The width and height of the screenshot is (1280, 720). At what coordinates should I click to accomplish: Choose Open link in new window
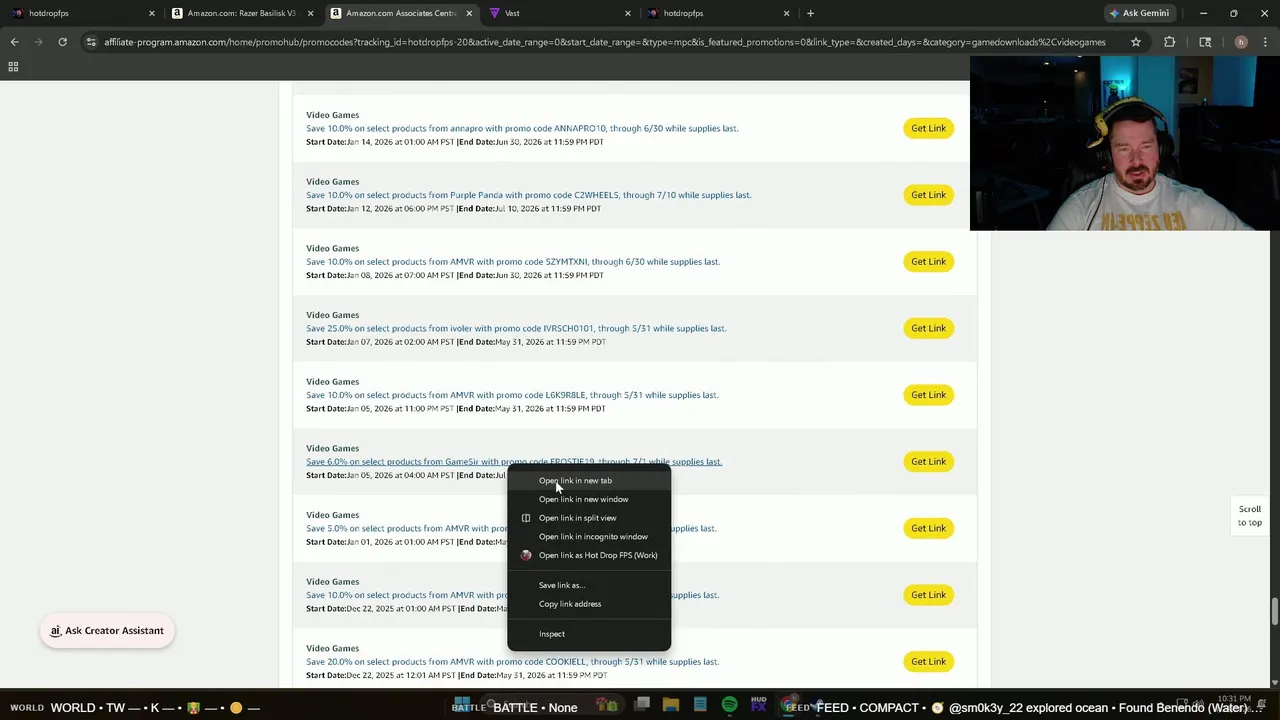click(x=589, y=499)
